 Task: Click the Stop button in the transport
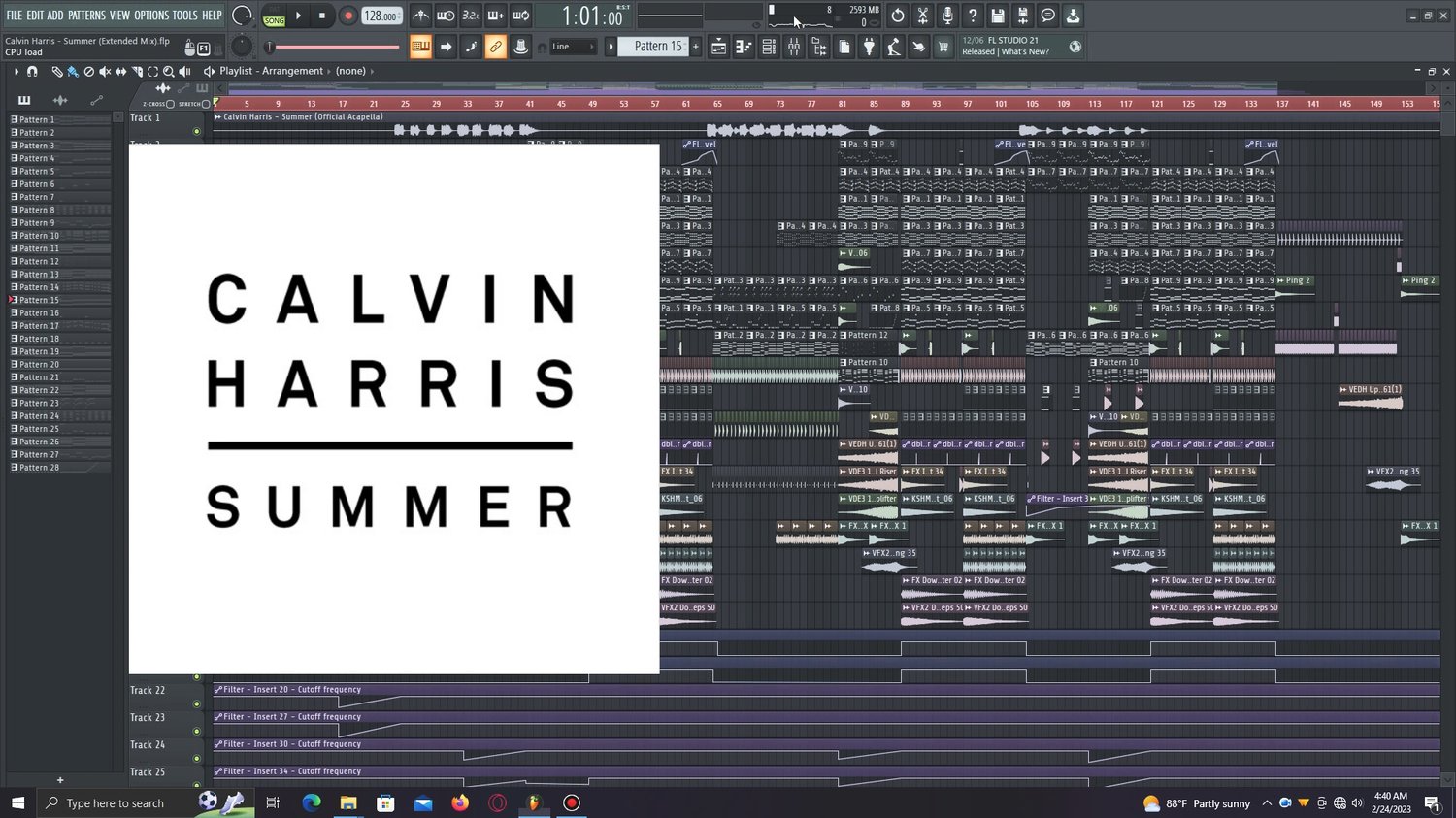coord(322,16)
